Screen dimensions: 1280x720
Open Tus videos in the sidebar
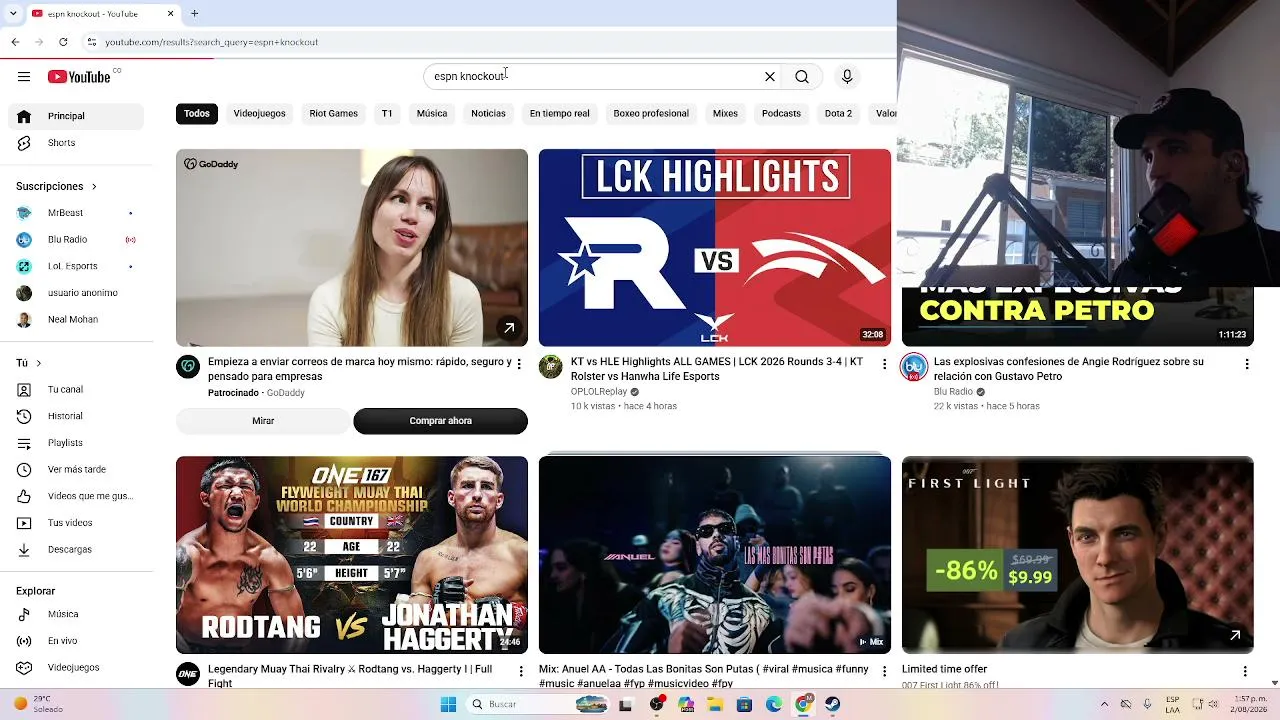pyautogui.click(x=76, y=523)
